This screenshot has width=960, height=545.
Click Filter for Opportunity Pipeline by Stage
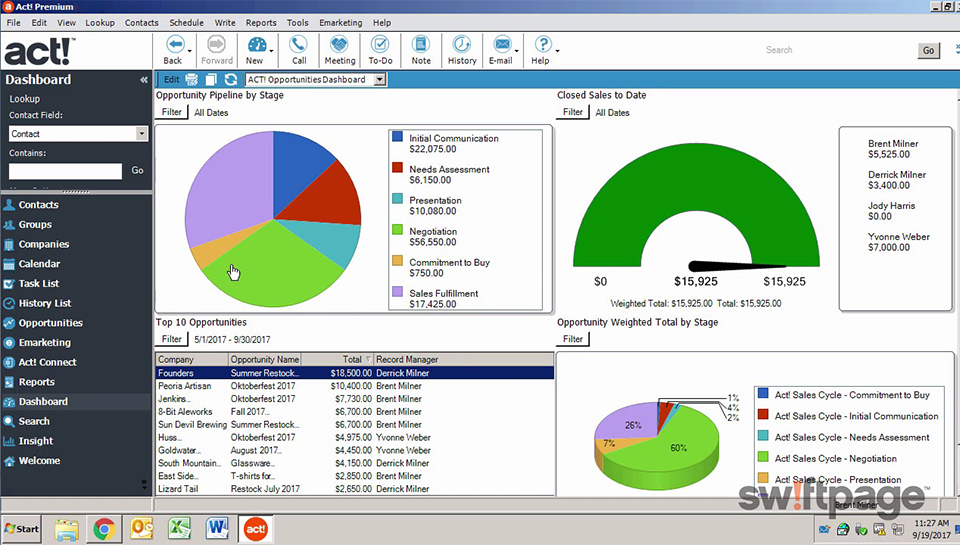[171, 112]
